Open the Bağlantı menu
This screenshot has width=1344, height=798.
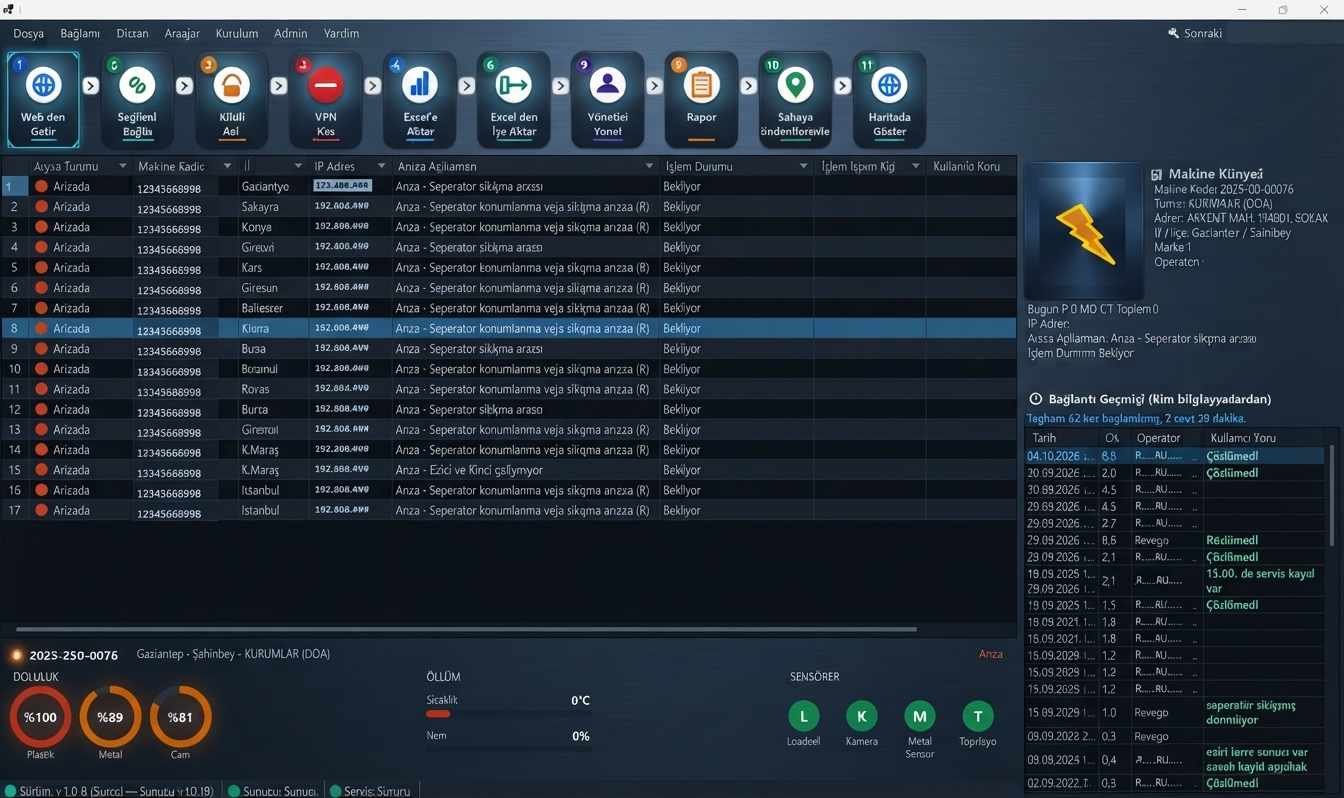click(80, 33)
